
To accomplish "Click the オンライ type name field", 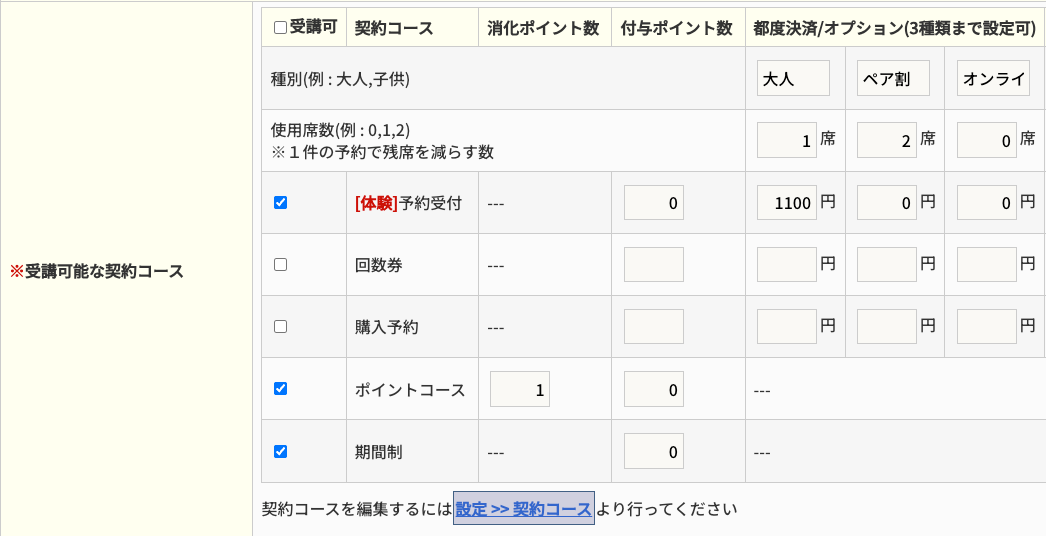I will click(993, 78).
